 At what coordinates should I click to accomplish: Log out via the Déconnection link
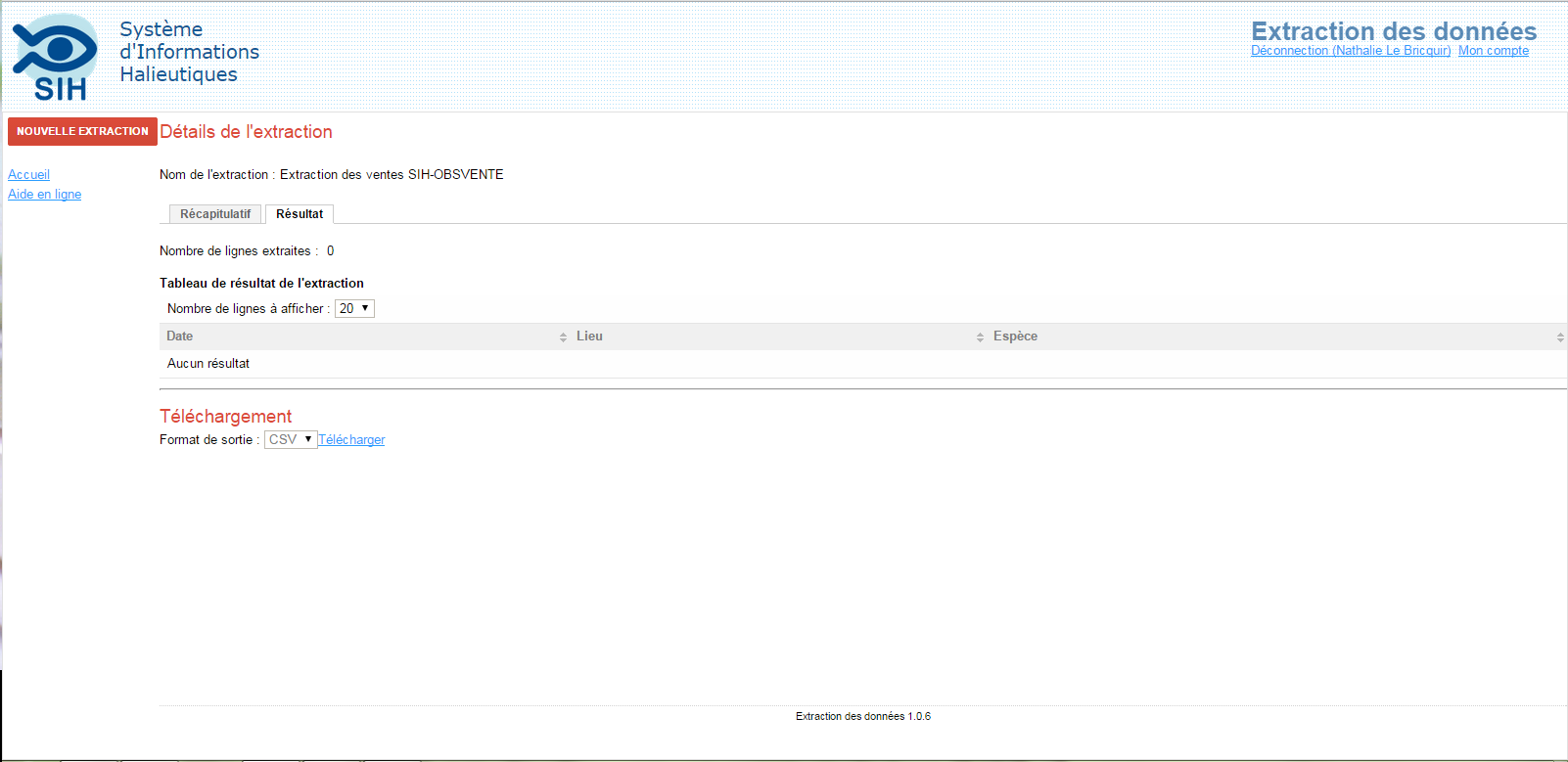pos(1351,51)
